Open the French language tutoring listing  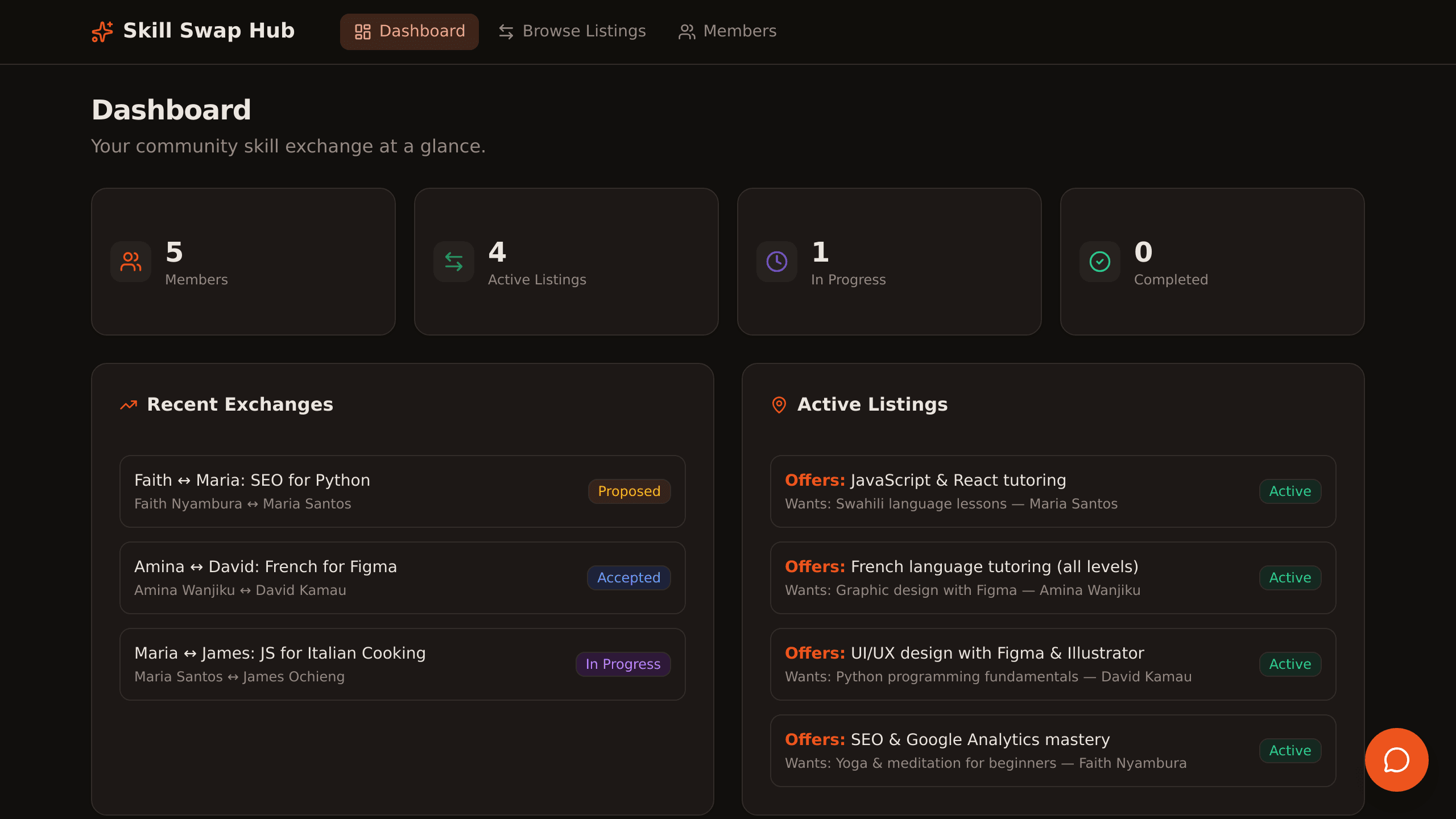click(x=1053, y=578)
